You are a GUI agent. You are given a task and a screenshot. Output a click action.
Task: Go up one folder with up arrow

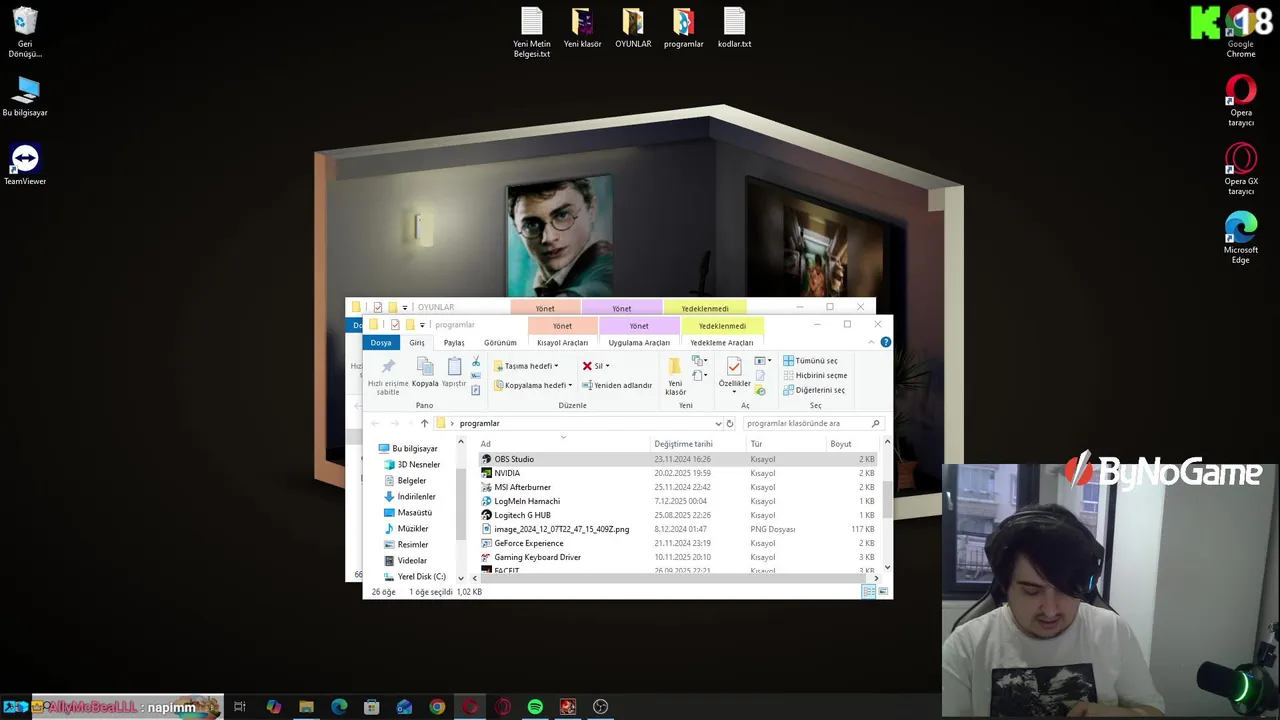424,423
